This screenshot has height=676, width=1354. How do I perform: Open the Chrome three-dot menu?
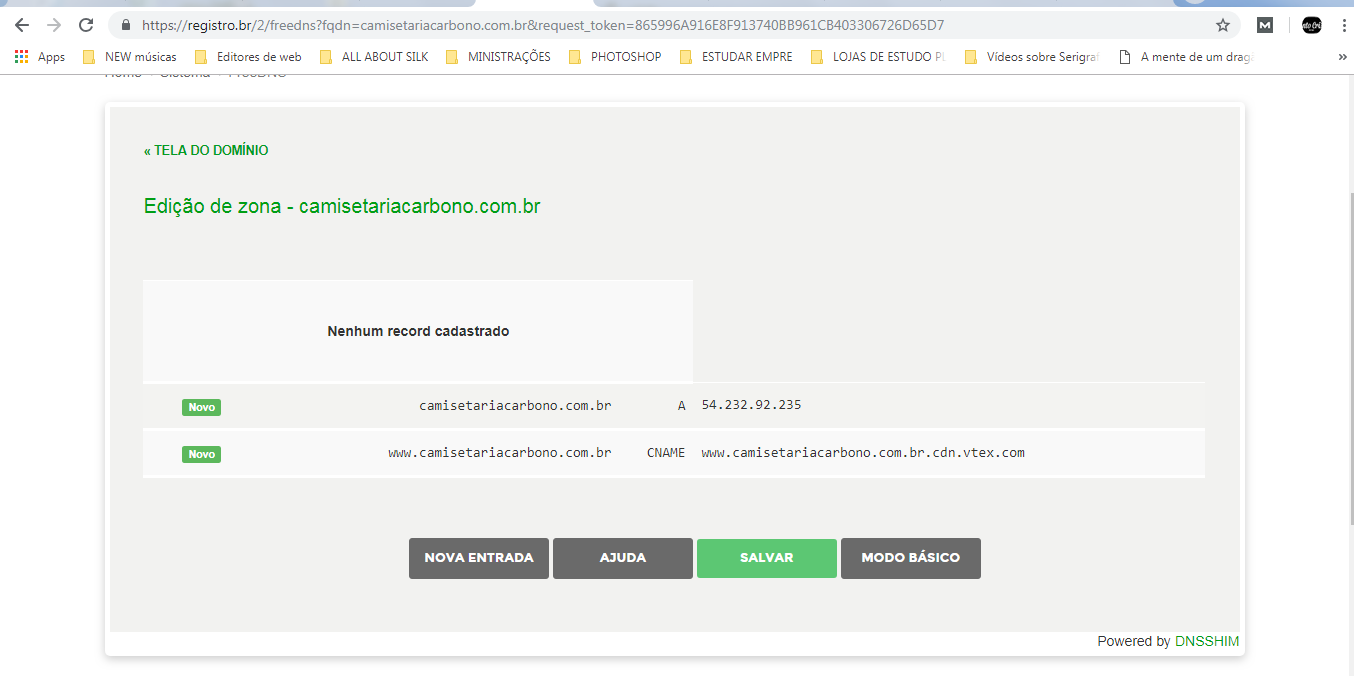click(1342, 25)
